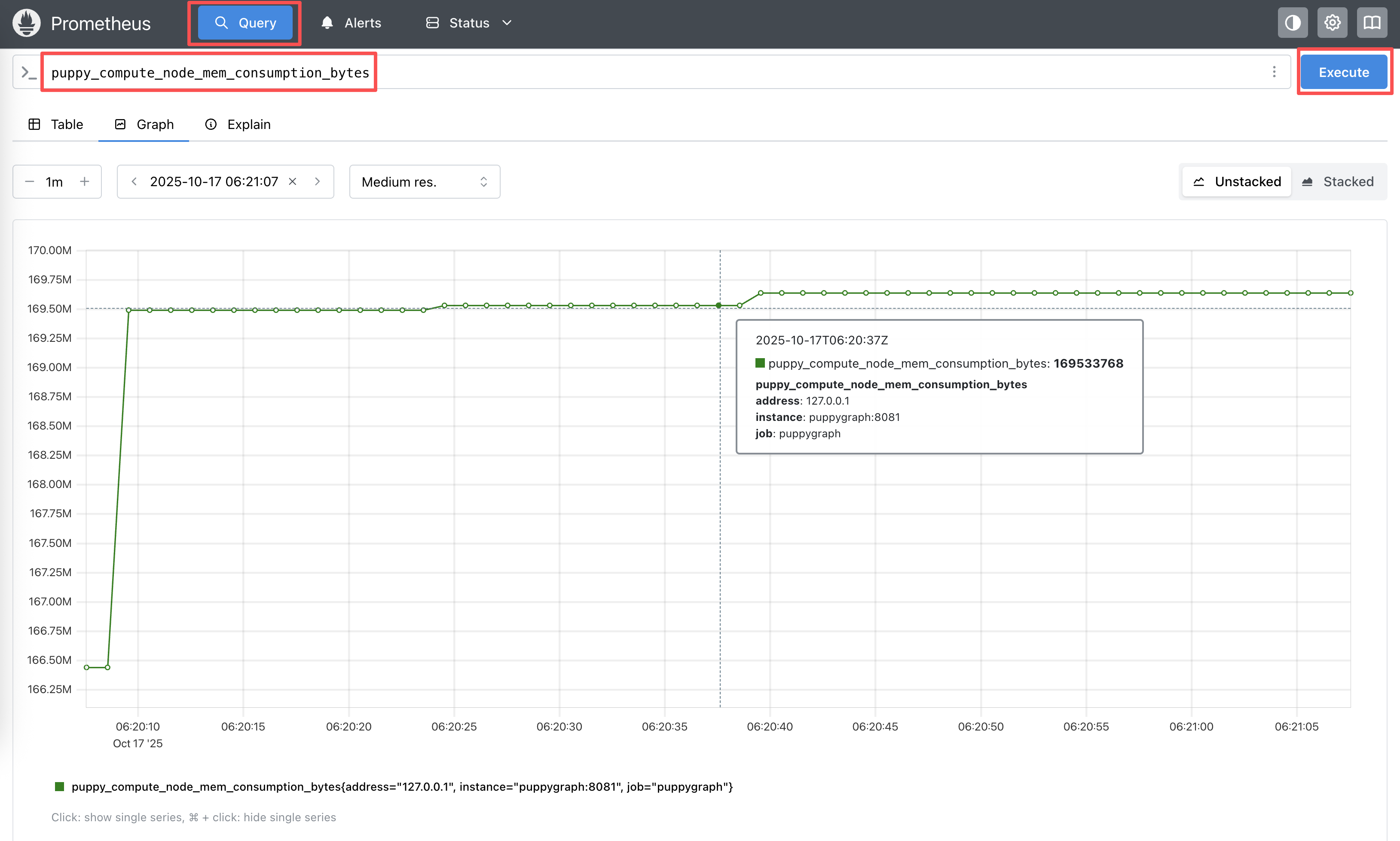The height and width of the screenshot is (841, 1400).
Task: Expand the Status dropdown menu
Action: tap(469, 23)
